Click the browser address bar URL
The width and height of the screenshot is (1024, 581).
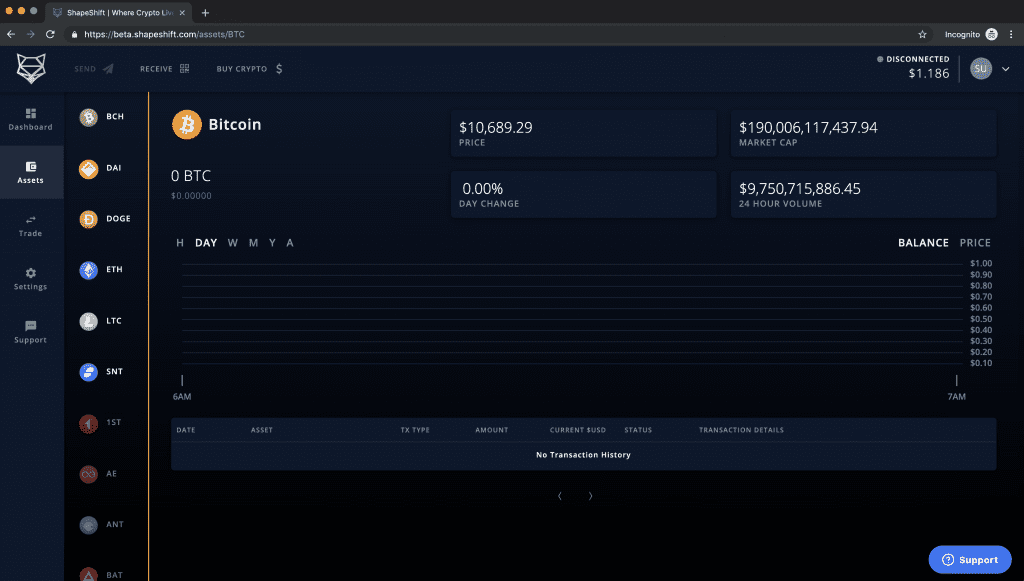165,35
